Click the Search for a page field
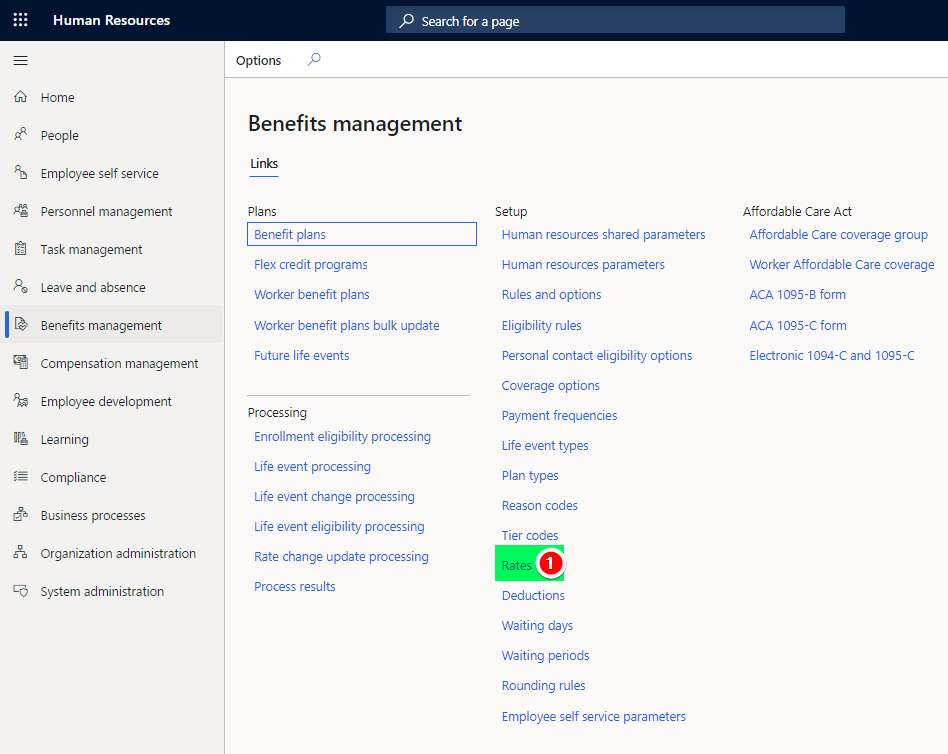Image resolution: width=948 pixels, height=754 pixels. 615,21
